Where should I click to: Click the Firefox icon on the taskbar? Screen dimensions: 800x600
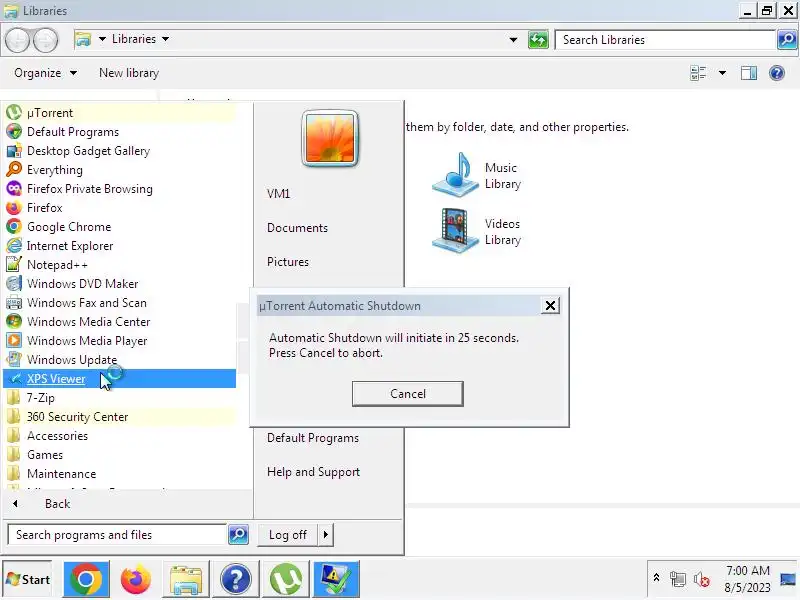pyautogui.click(x=136, y=579)
